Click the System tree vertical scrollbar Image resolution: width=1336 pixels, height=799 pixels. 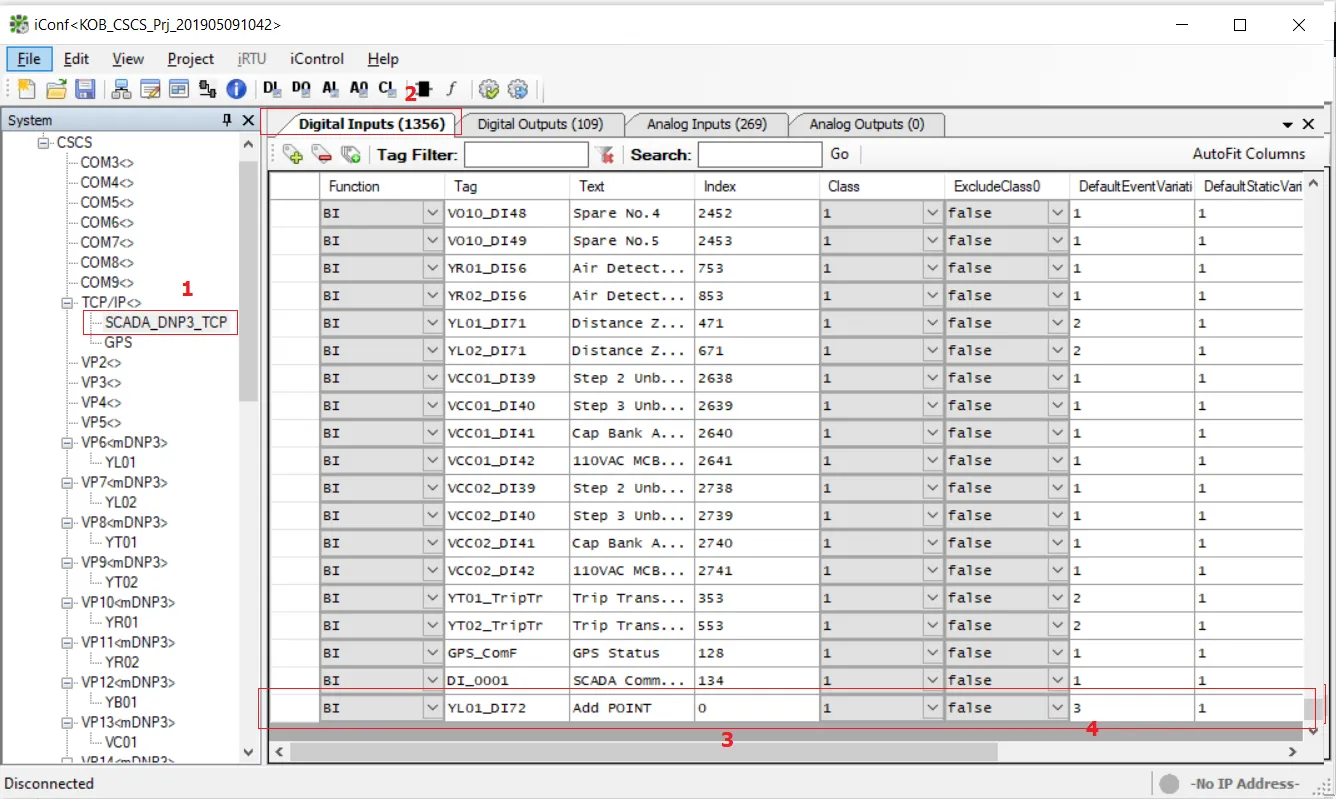[249, 280]
